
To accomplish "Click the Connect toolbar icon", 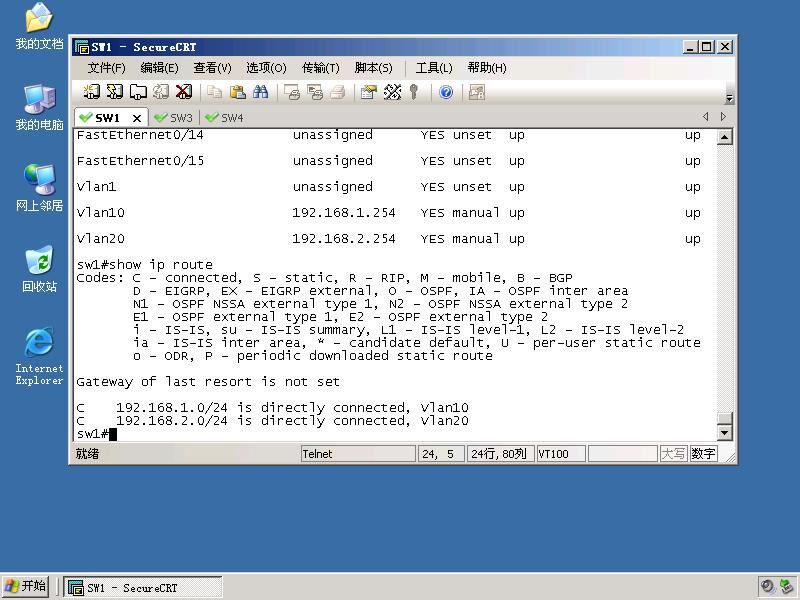I will pos(91,92).
